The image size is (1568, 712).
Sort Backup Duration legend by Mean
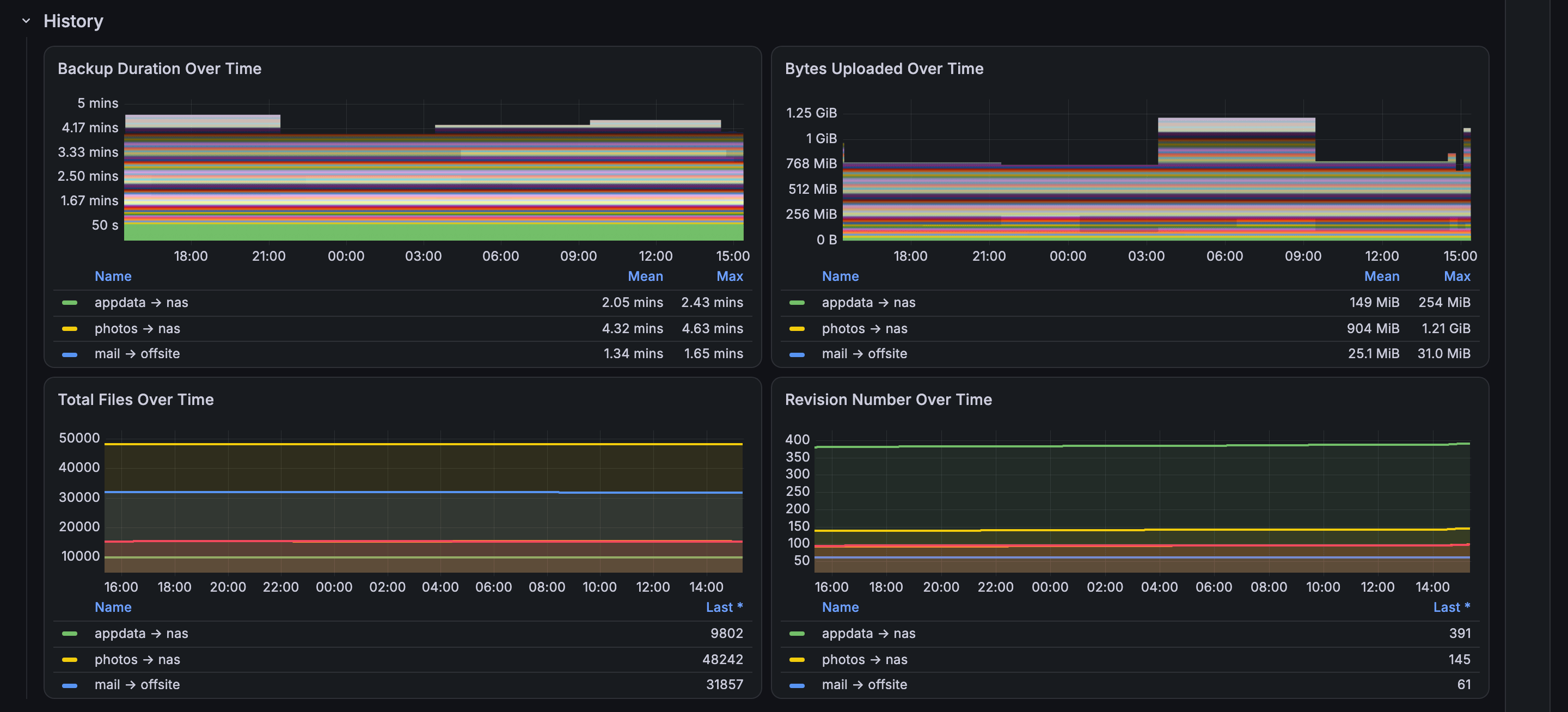(x=645, y=277)
